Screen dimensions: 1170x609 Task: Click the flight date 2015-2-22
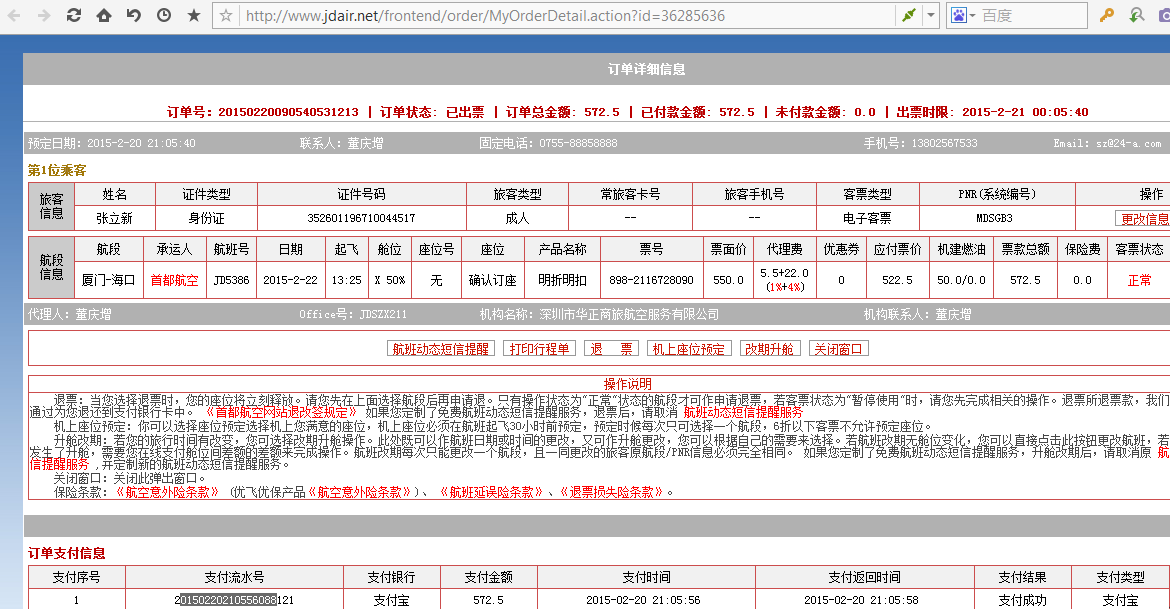tap(290, 280)
